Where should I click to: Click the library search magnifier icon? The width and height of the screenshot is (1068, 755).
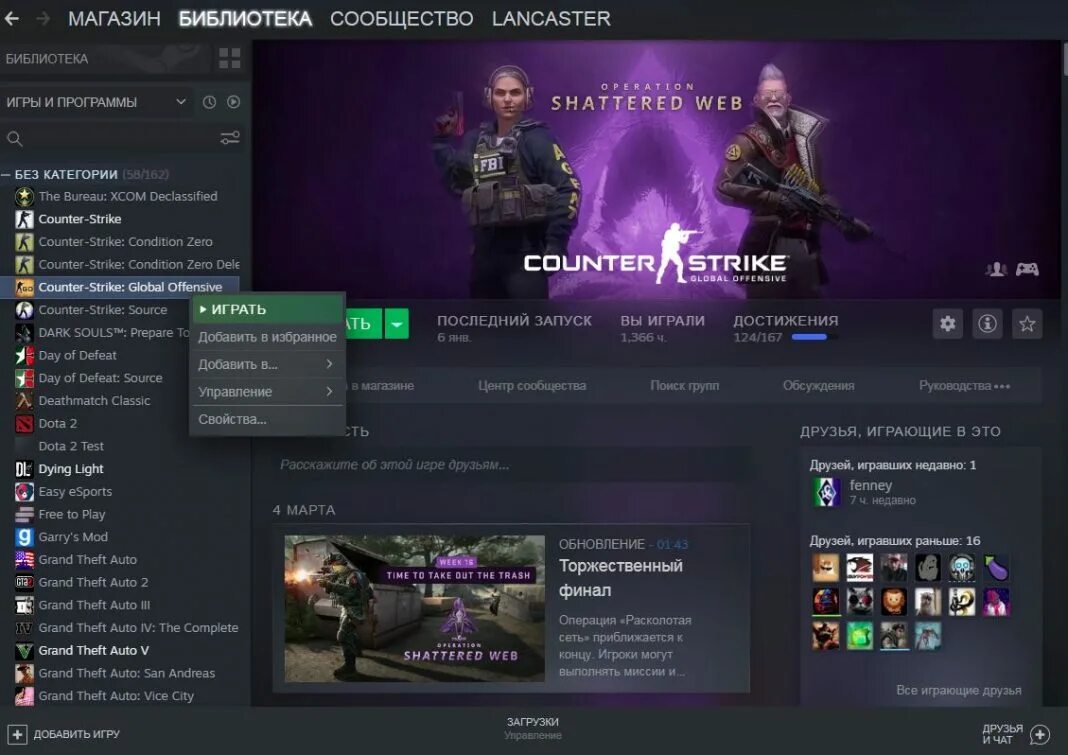pos(14,139)
